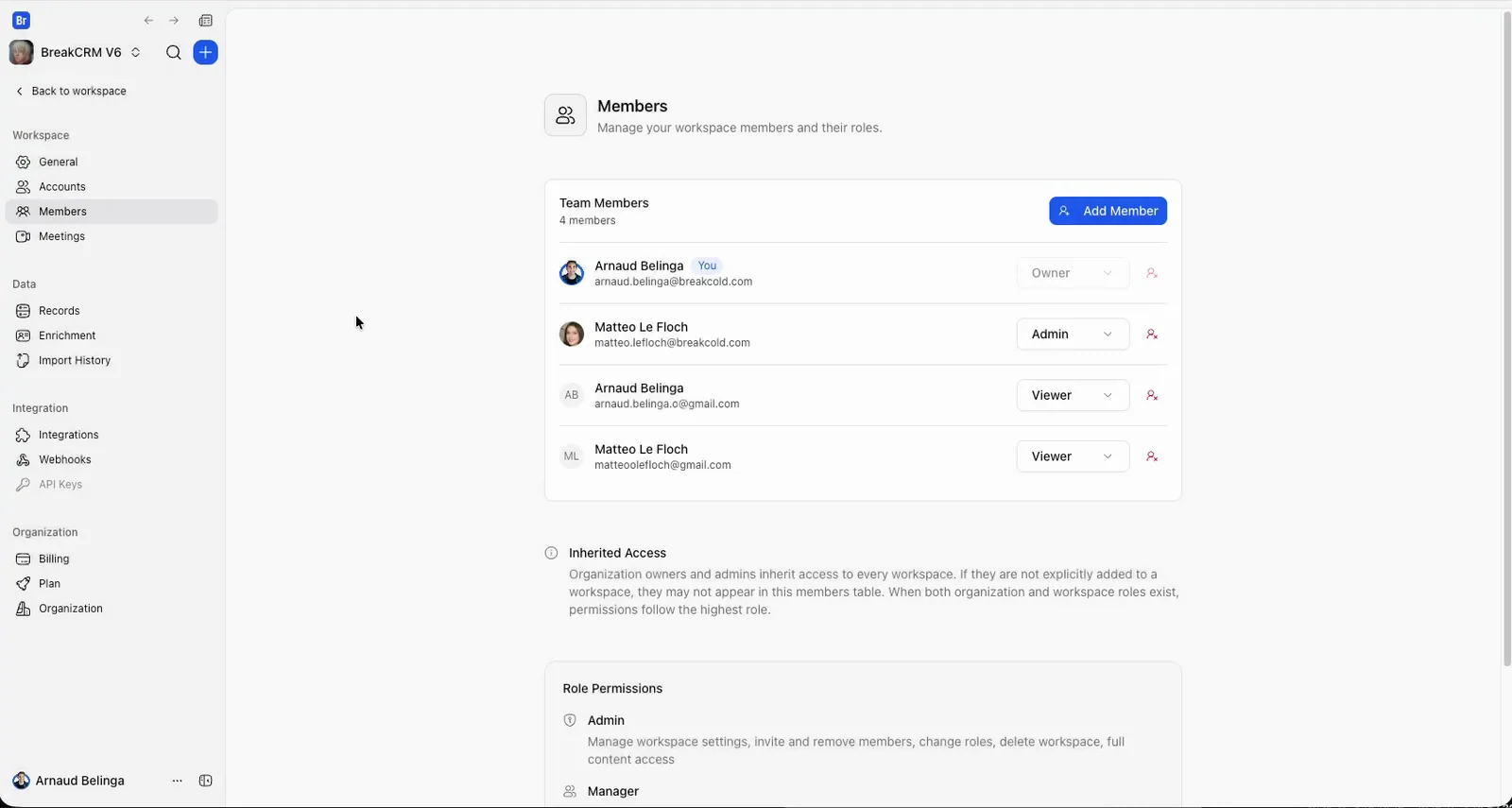Open Webhooks settings
Screen dimensions: 1512x808
click(x=112, y=460)
